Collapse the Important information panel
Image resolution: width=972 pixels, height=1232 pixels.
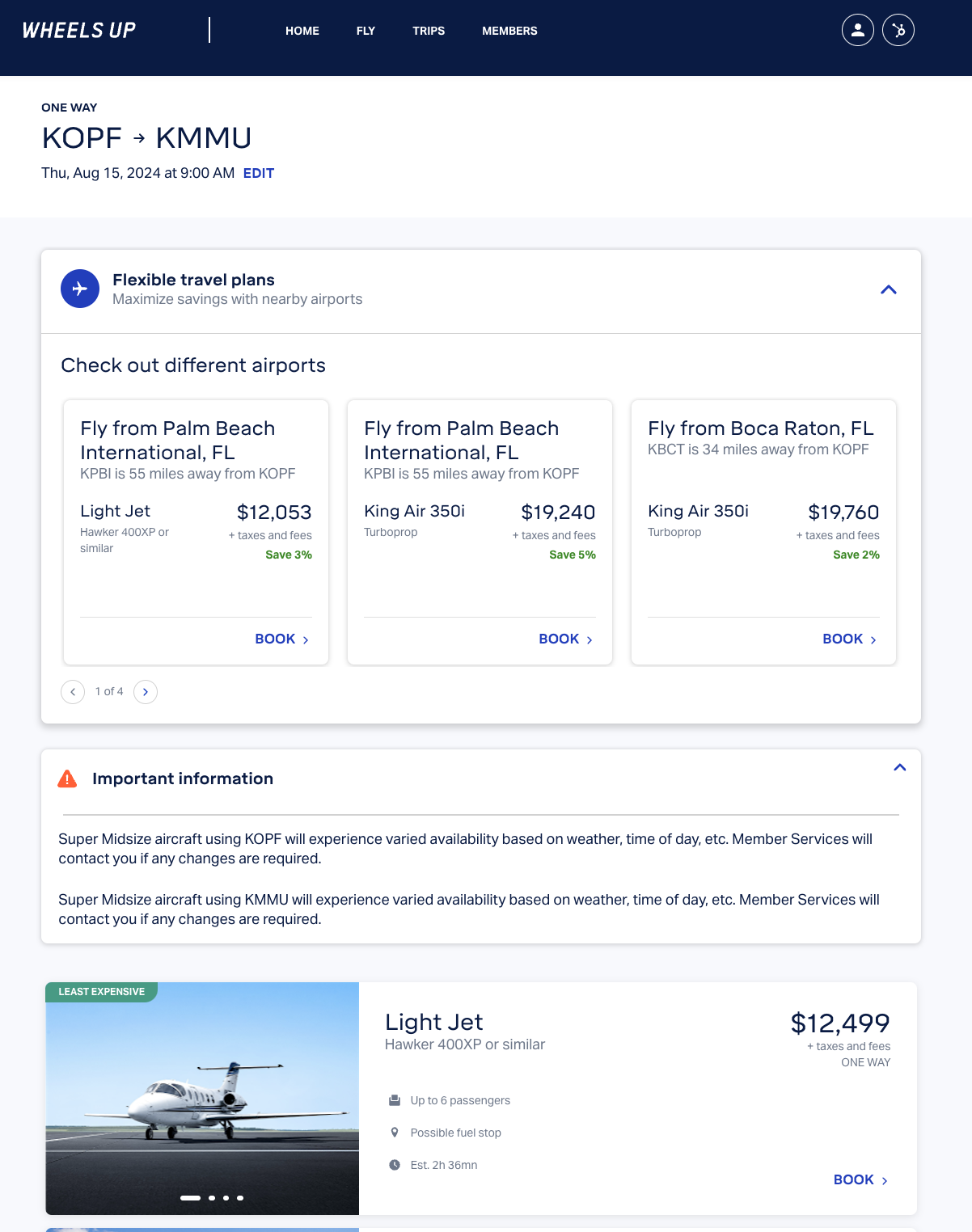[x=900, y=766]
